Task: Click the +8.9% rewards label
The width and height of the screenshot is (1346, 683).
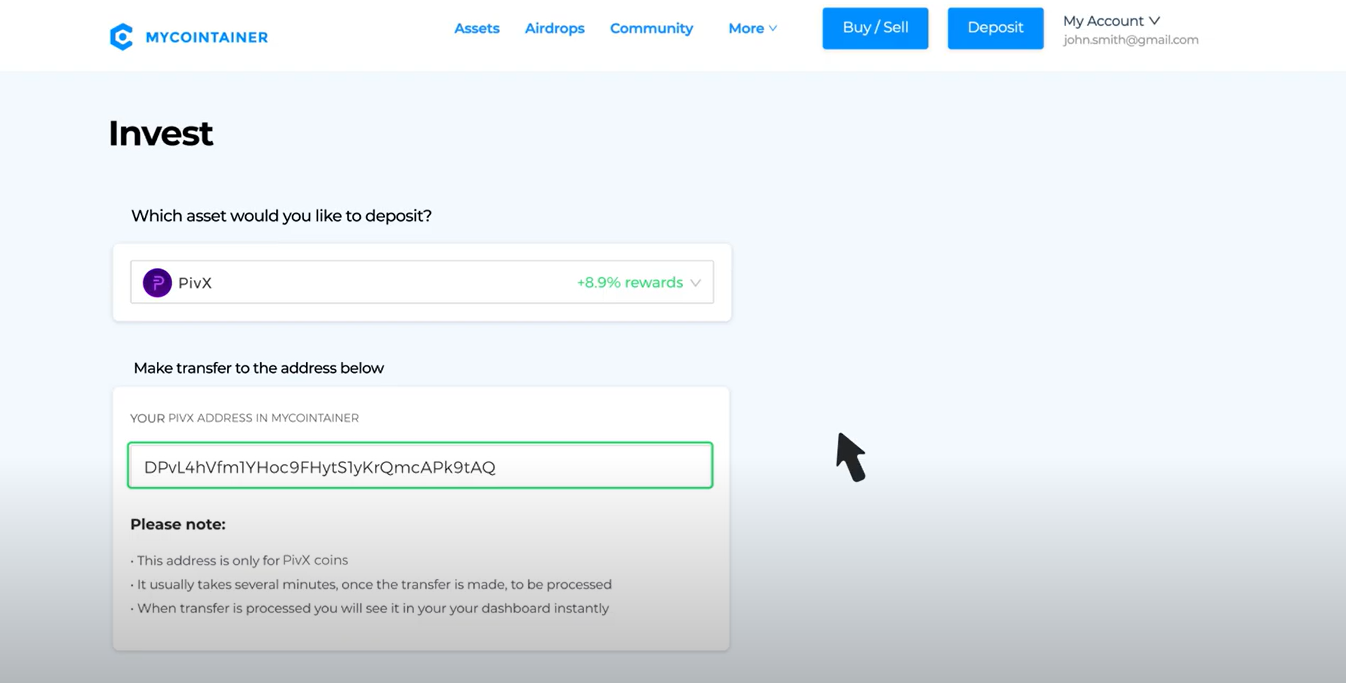Action: click(x=631, y=282)
